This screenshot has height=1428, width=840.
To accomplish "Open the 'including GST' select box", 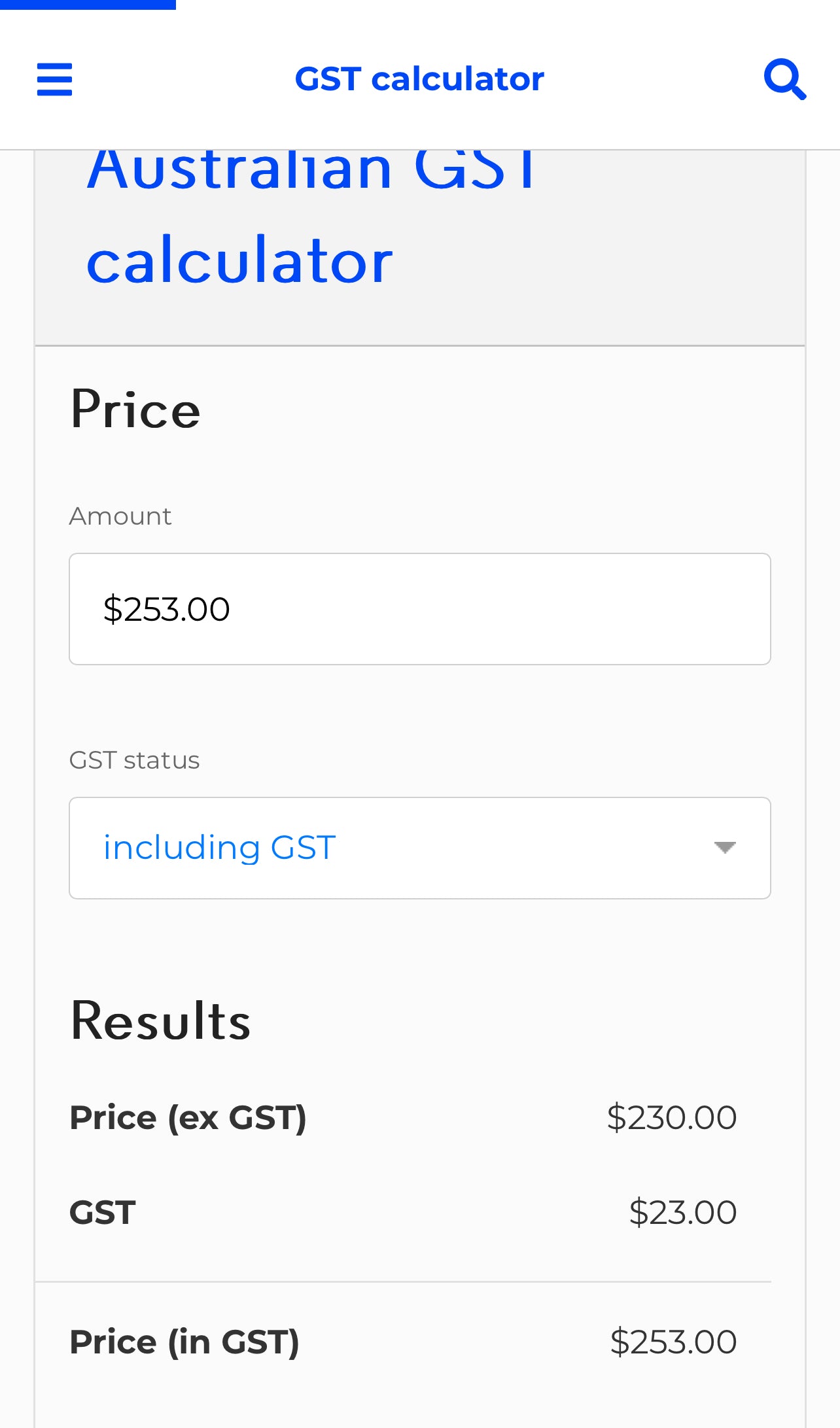I will [x=420, y=848].
